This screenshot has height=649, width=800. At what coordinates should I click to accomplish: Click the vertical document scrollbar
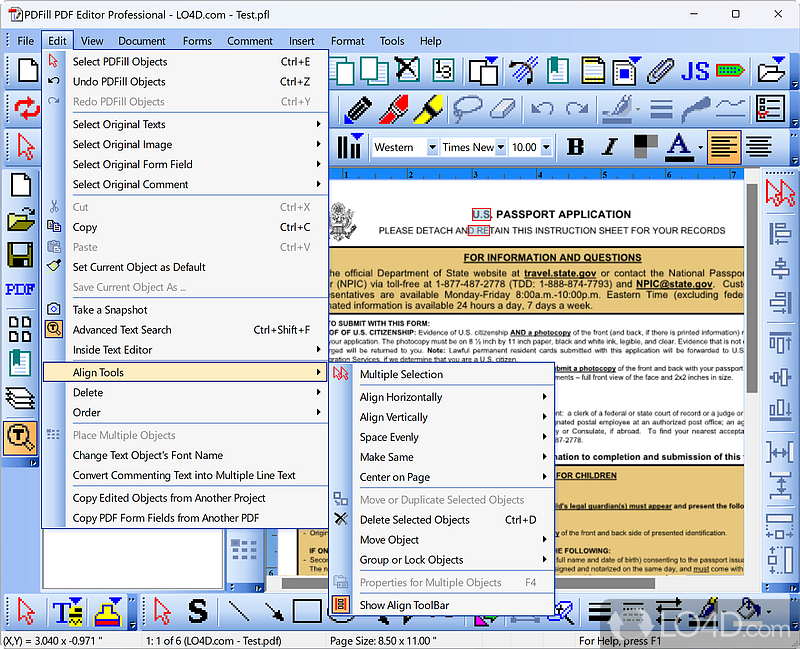coord(752,378)
